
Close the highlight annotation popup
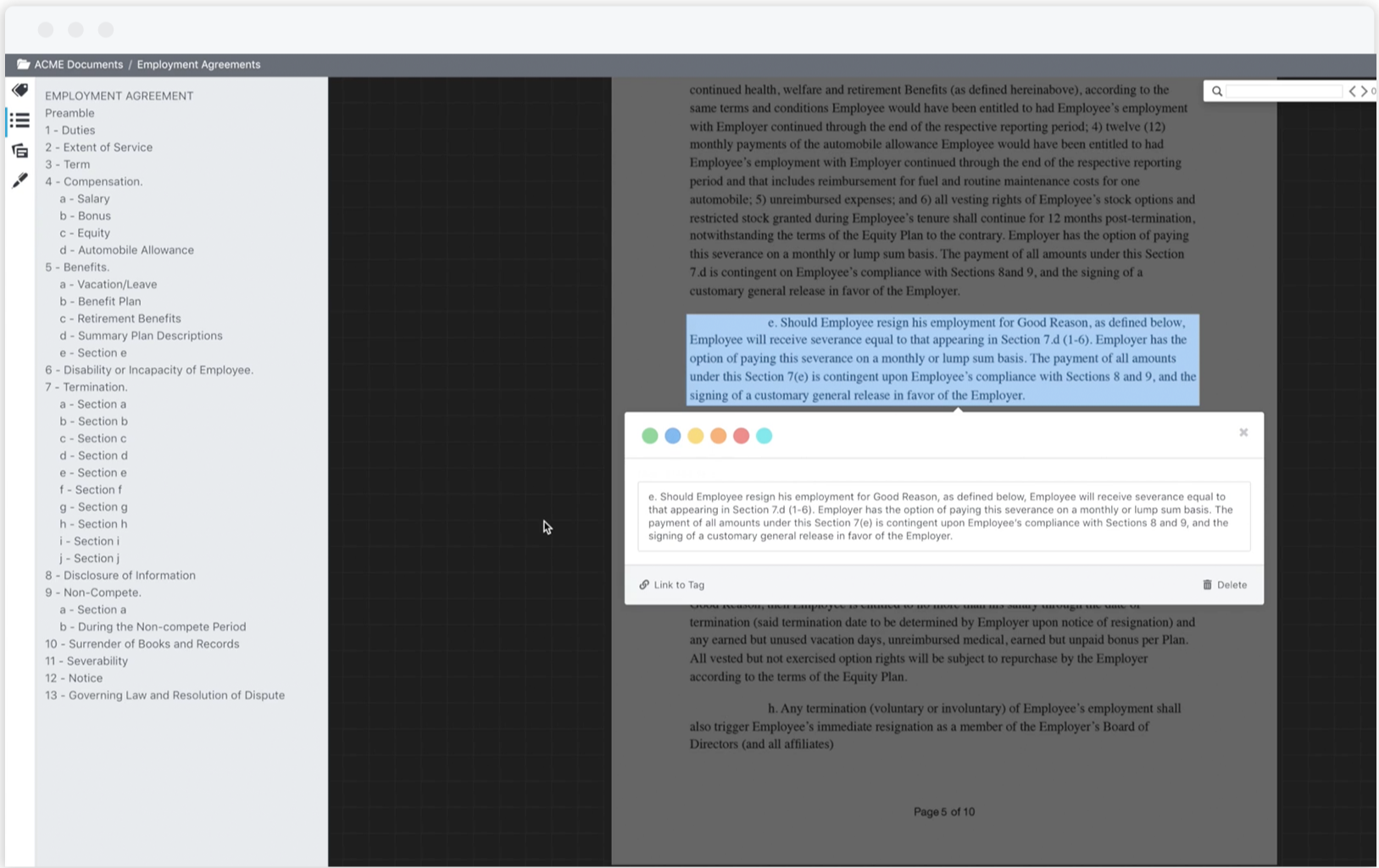pos(1243,432)
